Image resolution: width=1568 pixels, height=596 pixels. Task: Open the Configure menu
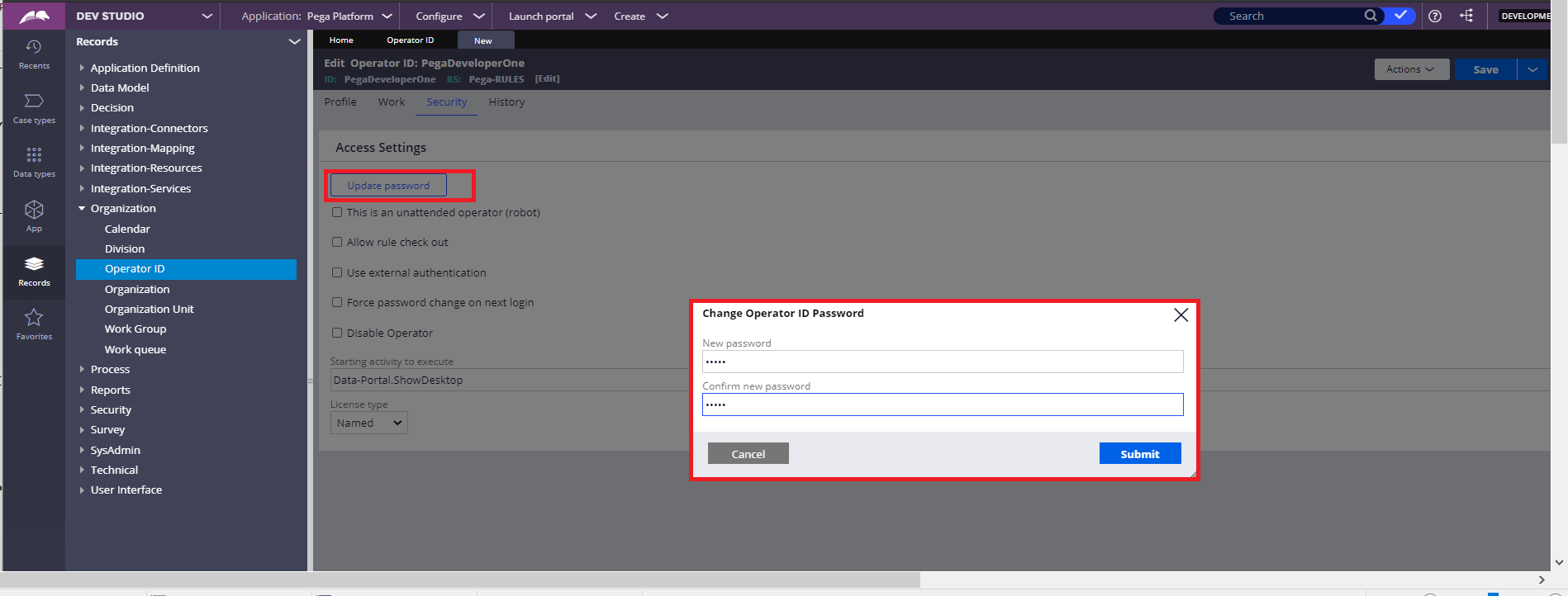tap(449, 16)
